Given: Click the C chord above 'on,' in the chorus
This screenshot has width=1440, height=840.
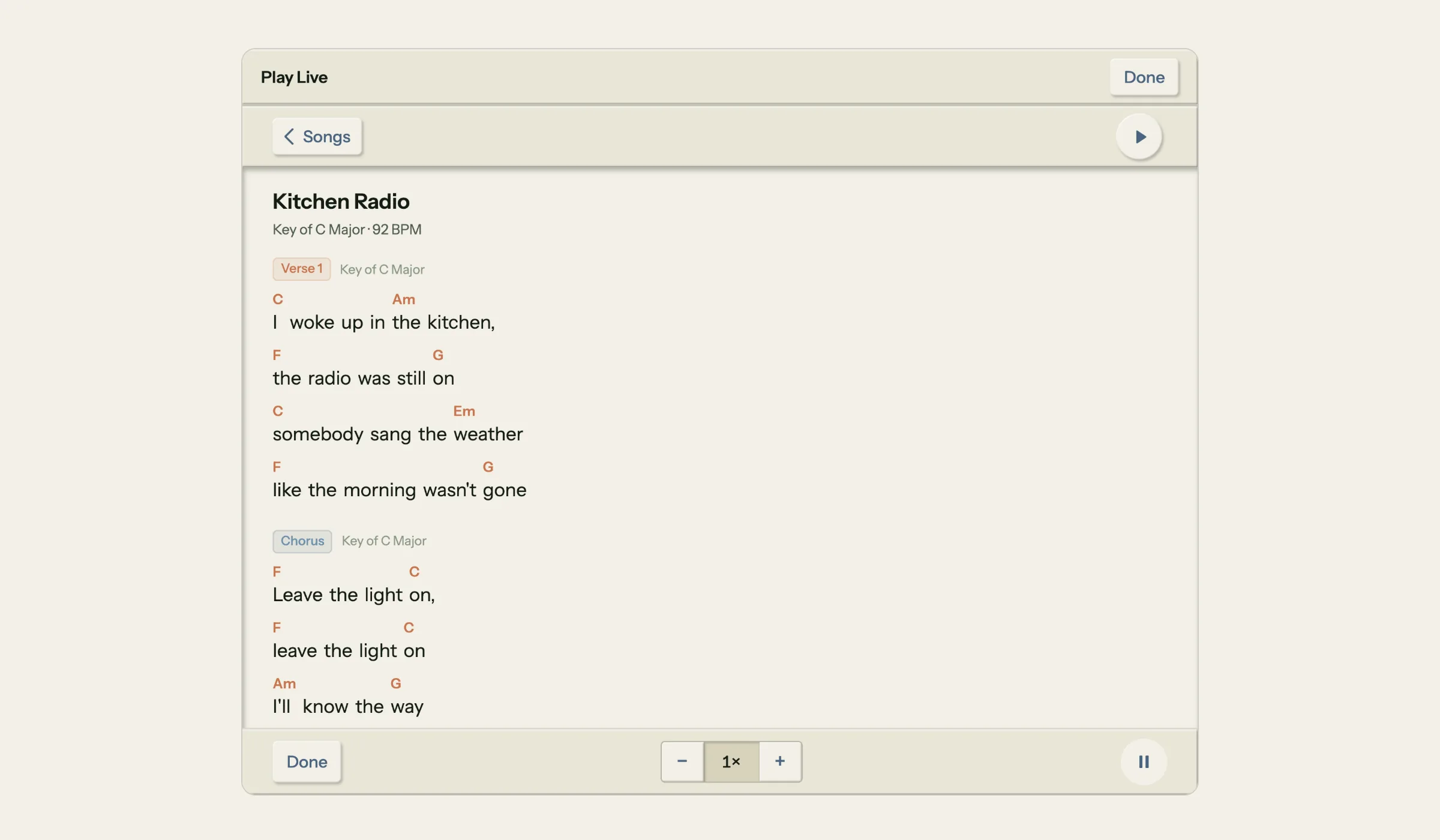Looking at the screenshot, I should 414,572.
